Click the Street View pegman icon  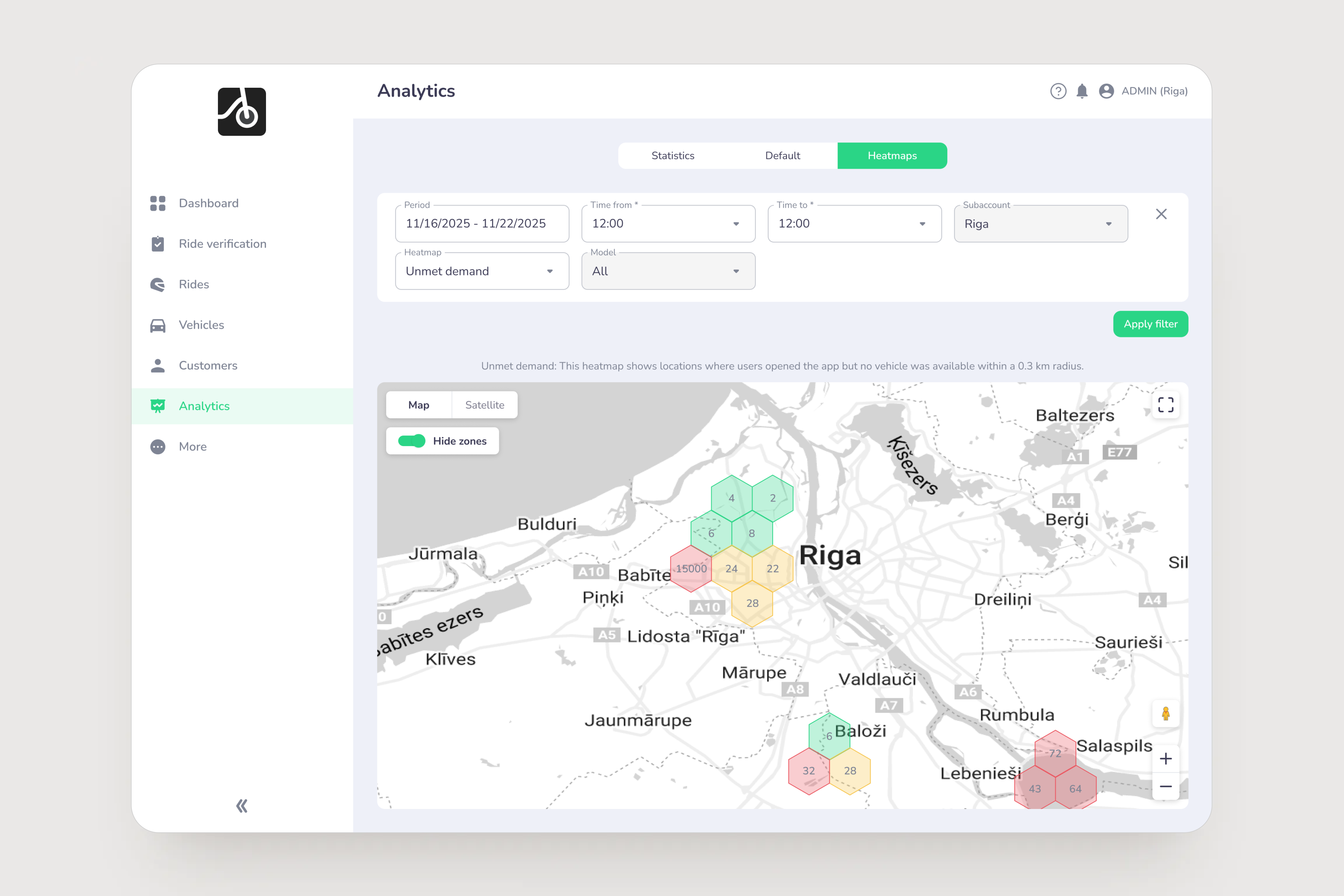[x=1166, y=714]
